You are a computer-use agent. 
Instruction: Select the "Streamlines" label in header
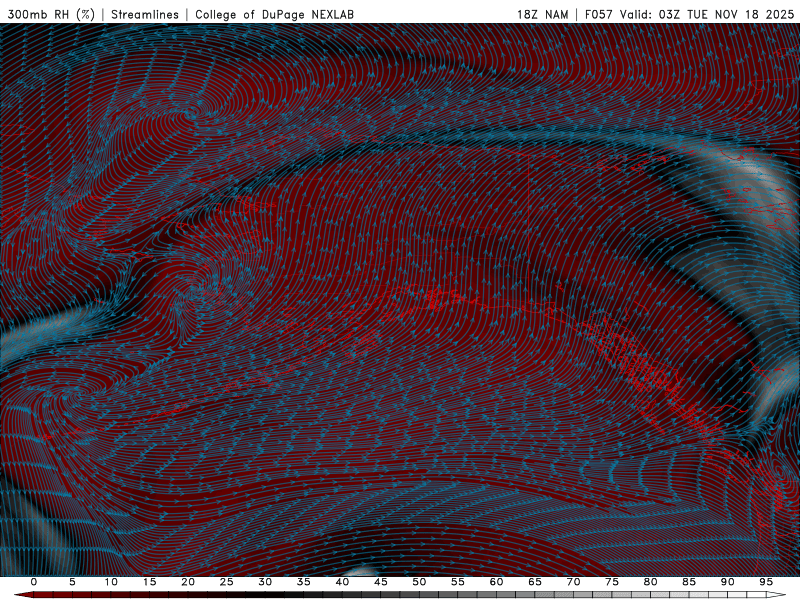[x=145, y=14]
